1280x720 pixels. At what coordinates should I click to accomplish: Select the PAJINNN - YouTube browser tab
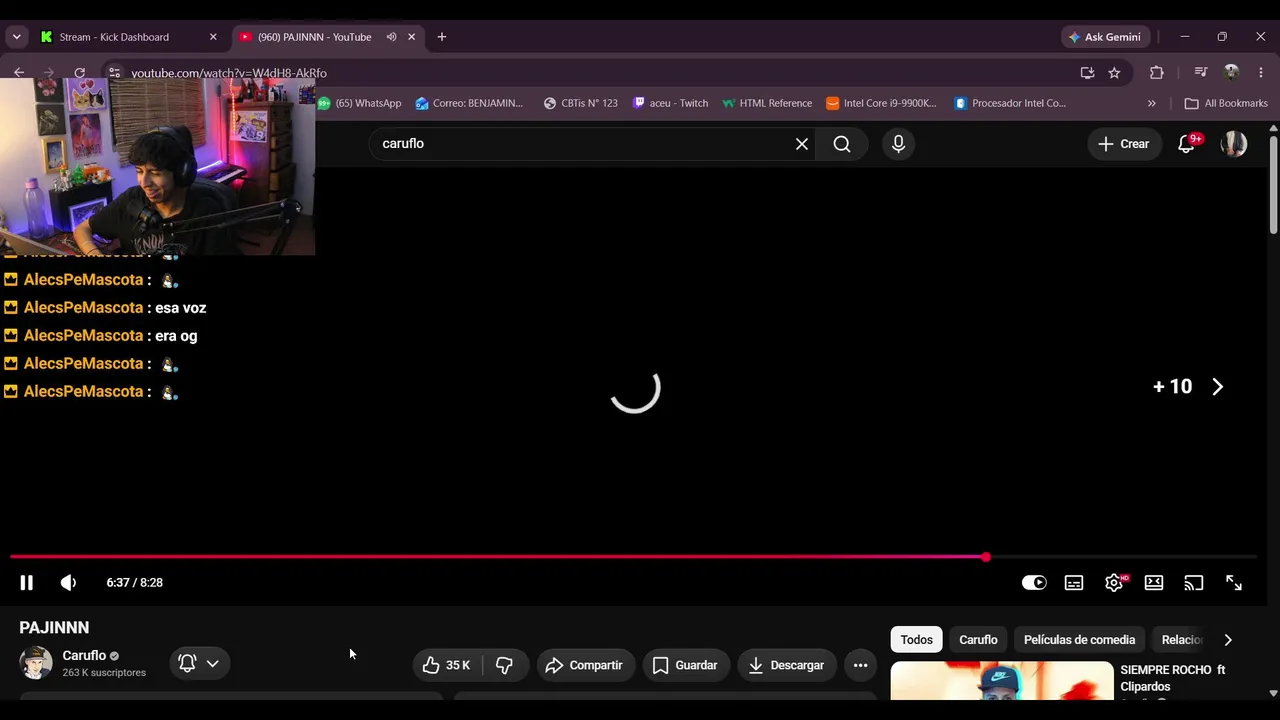click(314, 37)
